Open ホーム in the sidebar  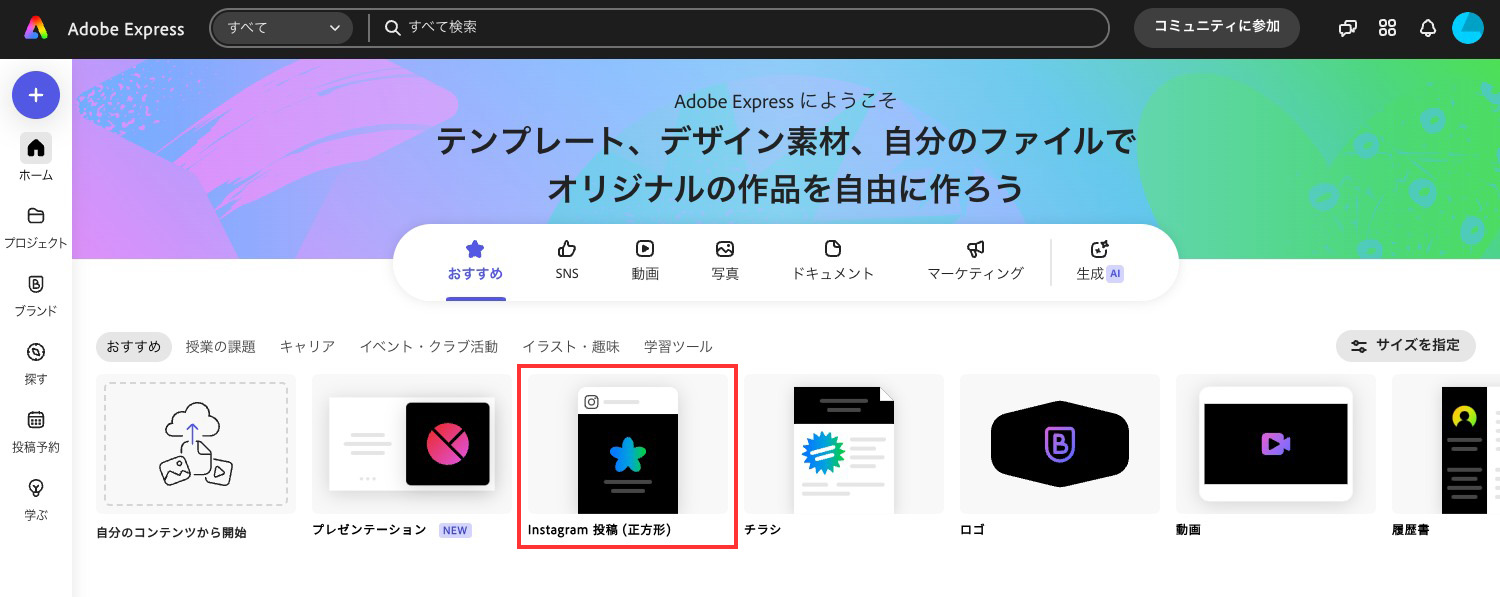click(36, 158)
